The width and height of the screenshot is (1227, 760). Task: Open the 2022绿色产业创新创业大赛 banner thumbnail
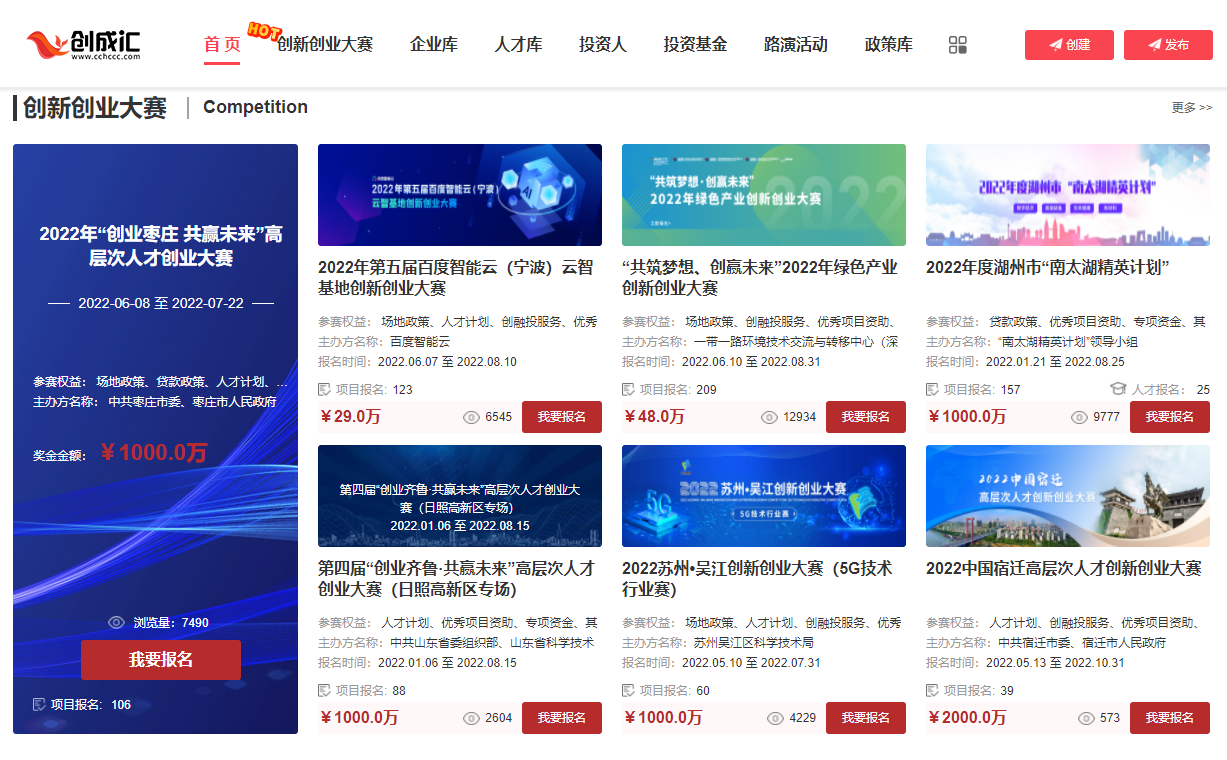pyautogui.click(x=763, y=195)
